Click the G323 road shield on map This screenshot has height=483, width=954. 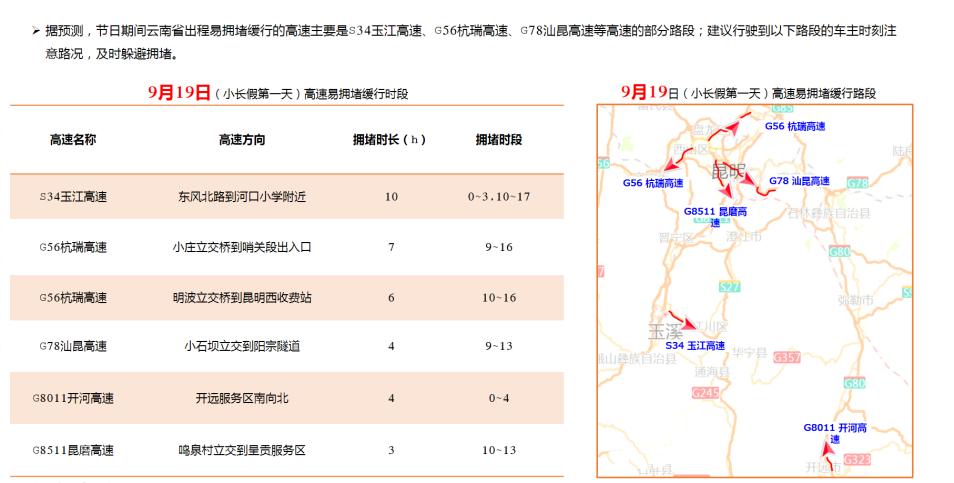[x=857, y=460]
